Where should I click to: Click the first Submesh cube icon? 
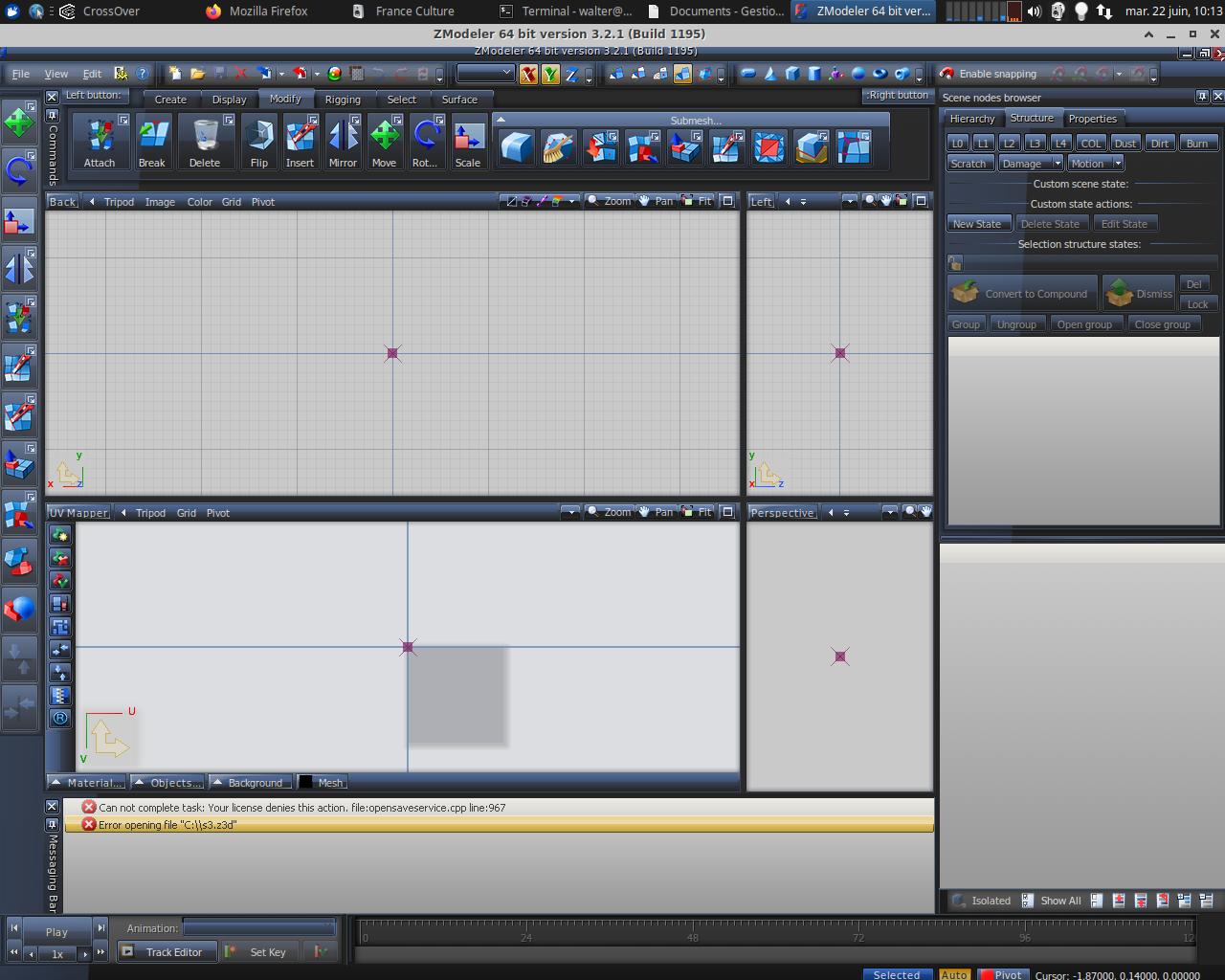[517, 147]
